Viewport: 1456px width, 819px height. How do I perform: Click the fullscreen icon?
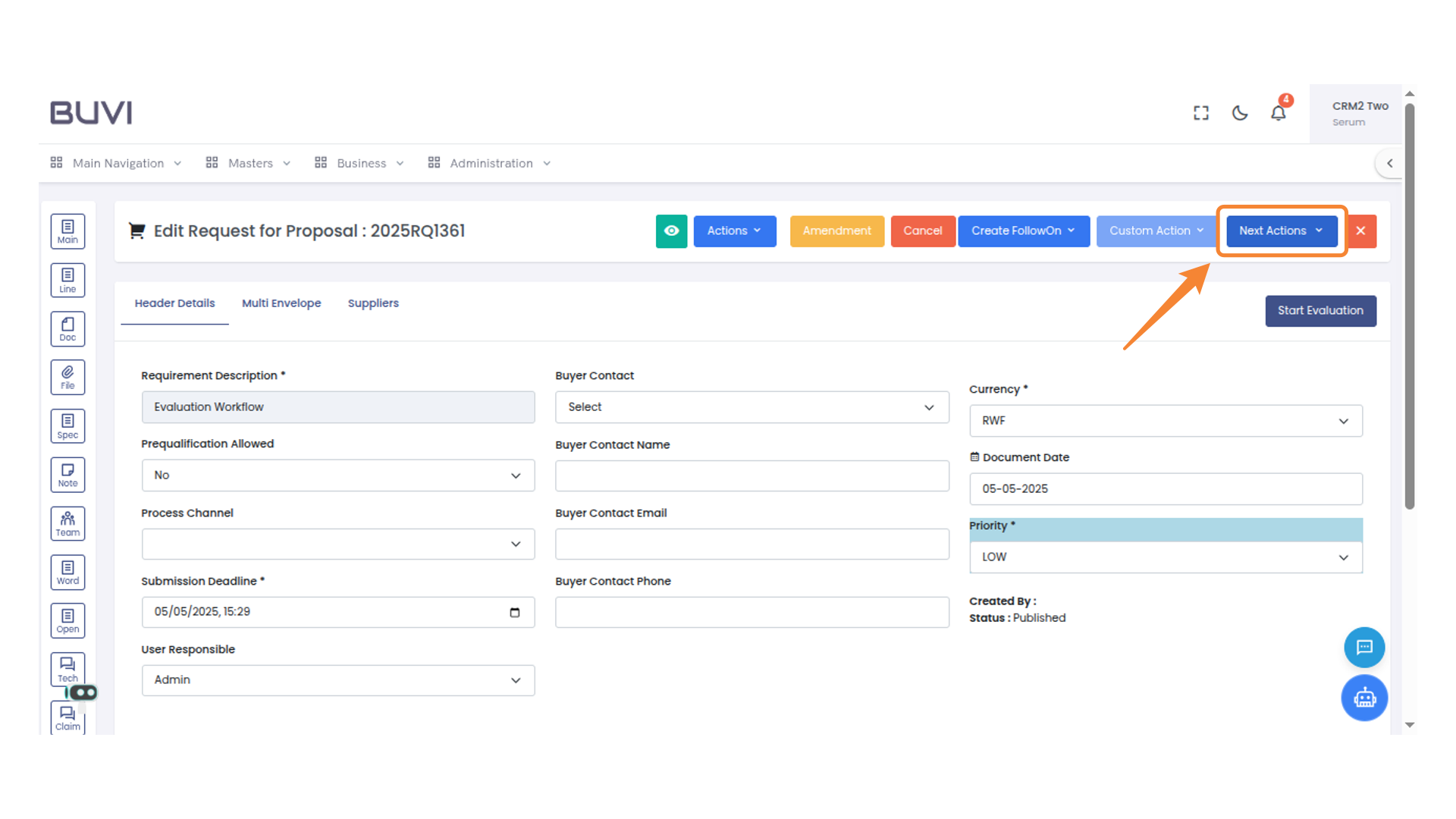[1201, 113]
